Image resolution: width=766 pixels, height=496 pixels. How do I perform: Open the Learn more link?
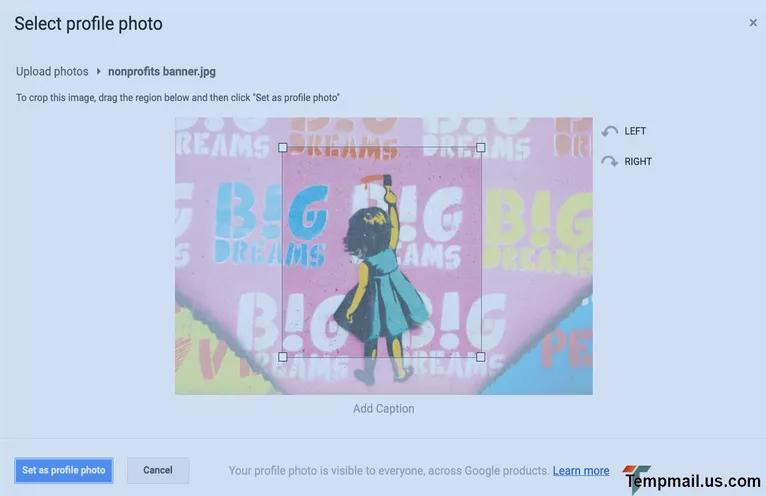tap(581, 471)
